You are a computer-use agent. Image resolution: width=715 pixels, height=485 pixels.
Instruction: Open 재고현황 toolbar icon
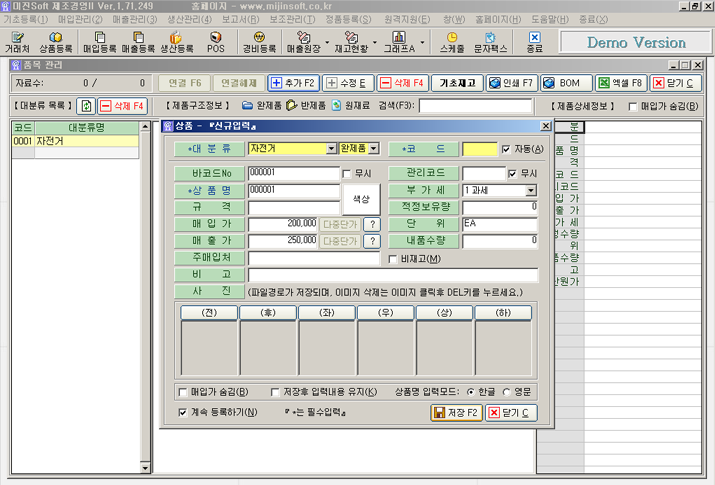coord(351,42)
